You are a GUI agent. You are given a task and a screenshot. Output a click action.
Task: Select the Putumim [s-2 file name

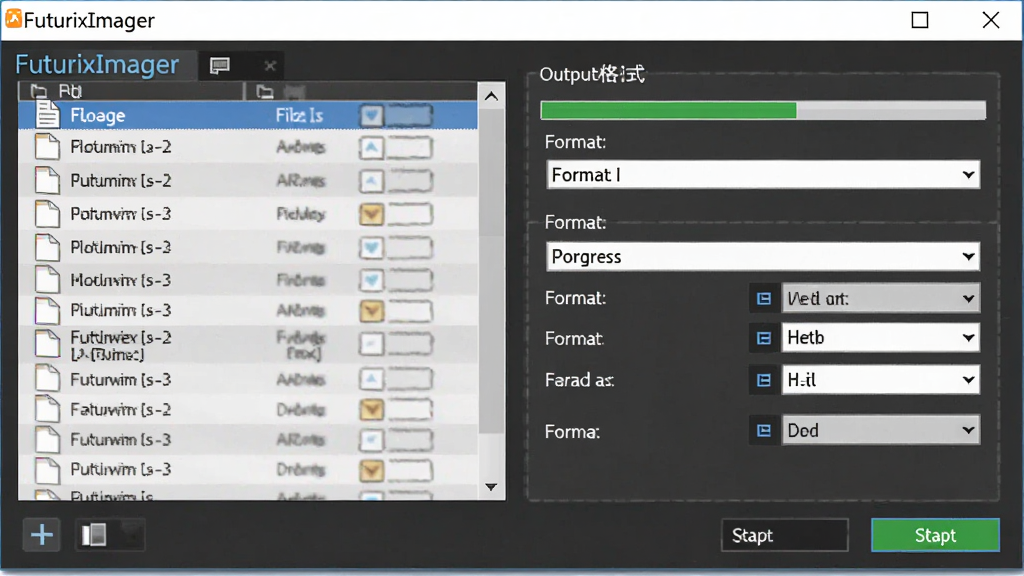click(121, 180)
